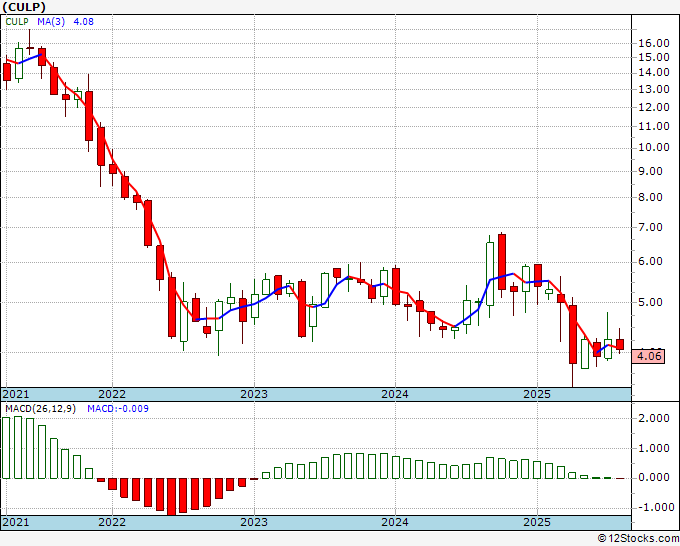680x546 pixels.
Task: Select the 11.00 price axis label
Action: click(x=654, y=126)
